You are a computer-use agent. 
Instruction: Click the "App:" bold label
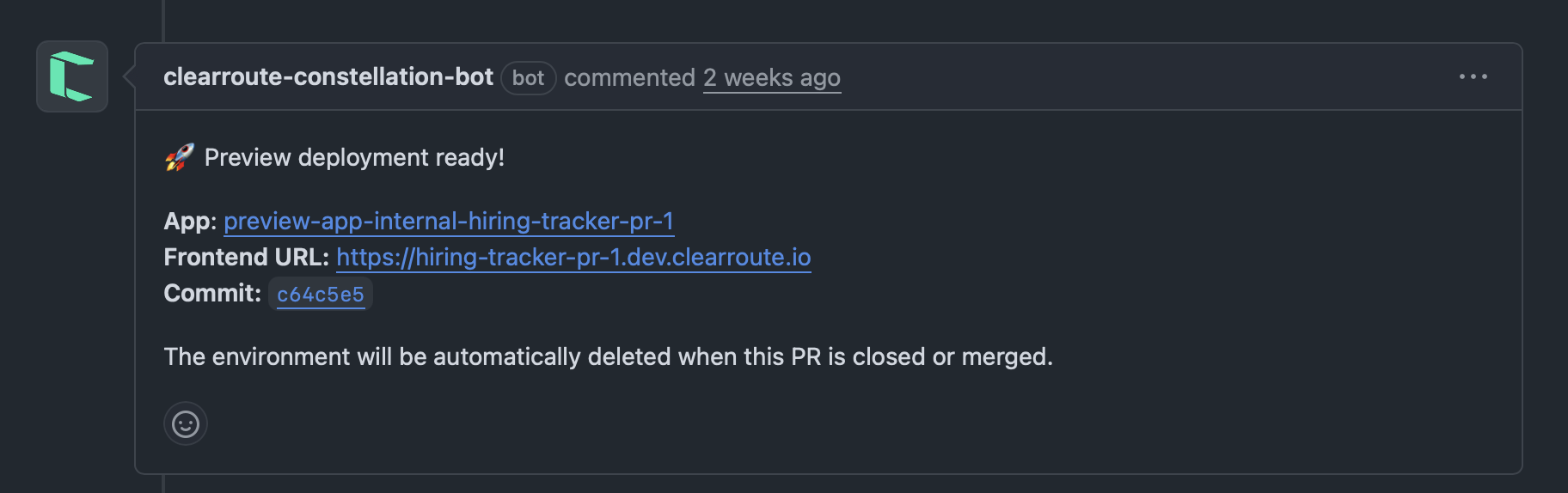(x=190, y=222)
